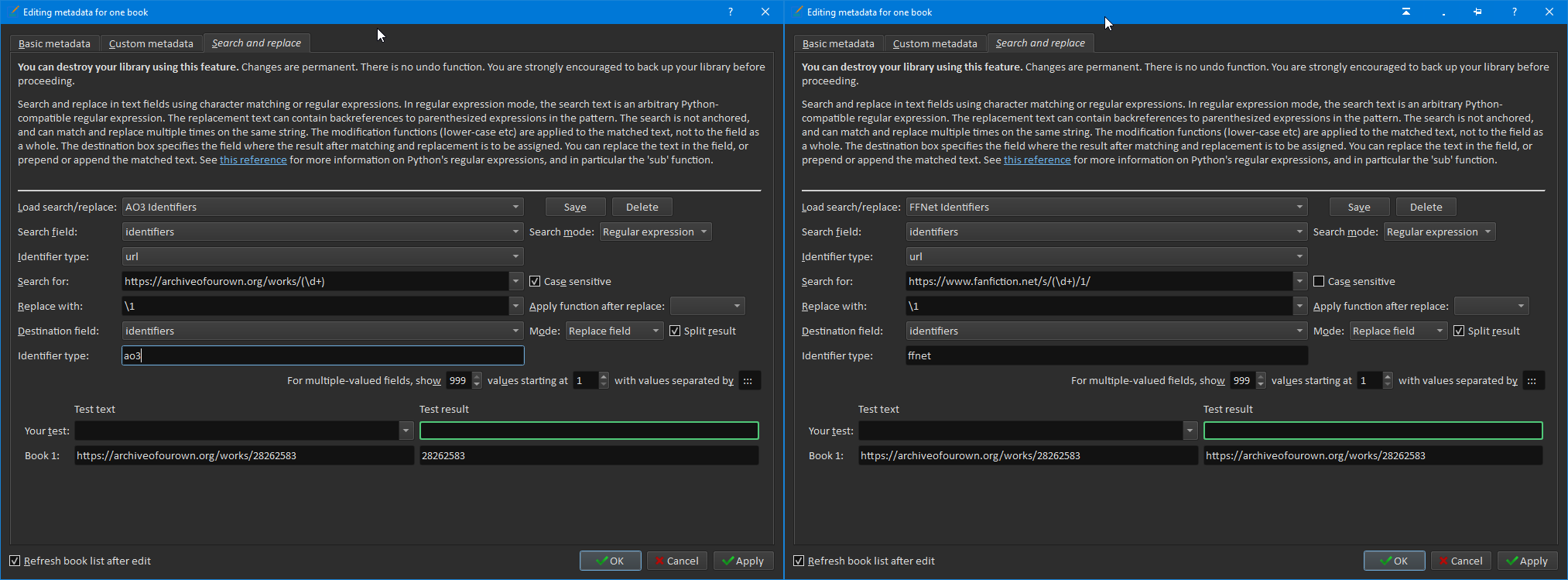The image size is (1568, 580).
Task: Open Apply function after replace dropdown in FFNet dialog
Action: click(x=1491, y=306)
